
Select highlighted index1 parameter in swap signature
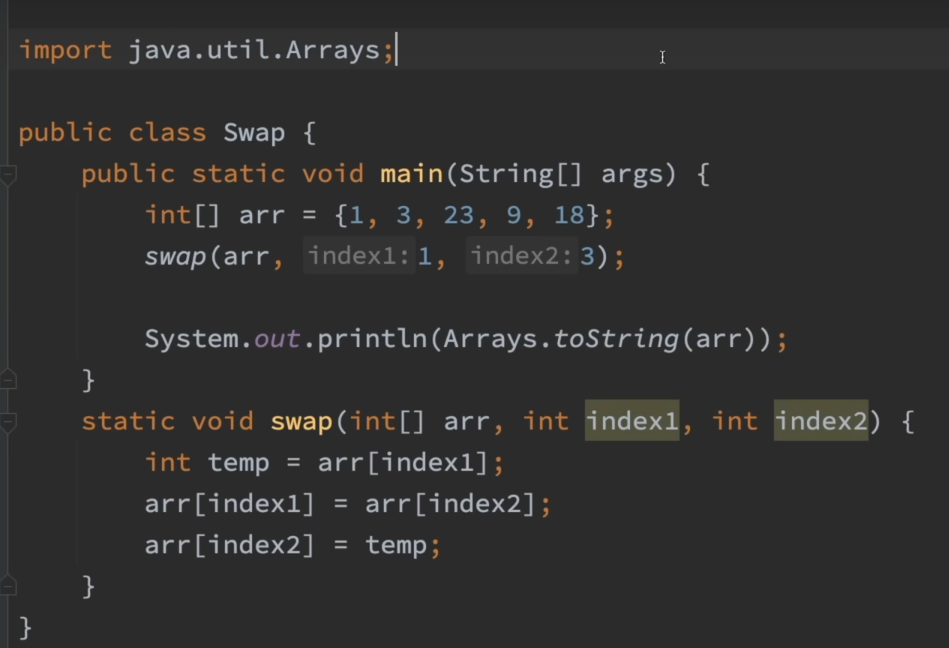tap(632, 421)
